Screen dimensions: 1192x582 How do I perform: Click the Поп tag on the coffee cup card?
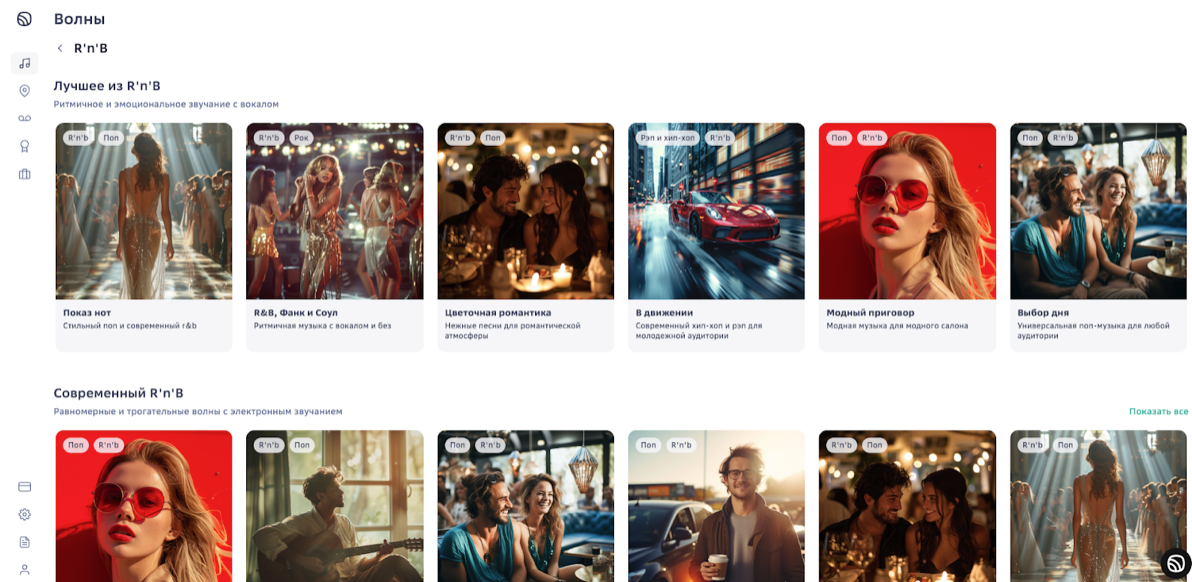648,445
